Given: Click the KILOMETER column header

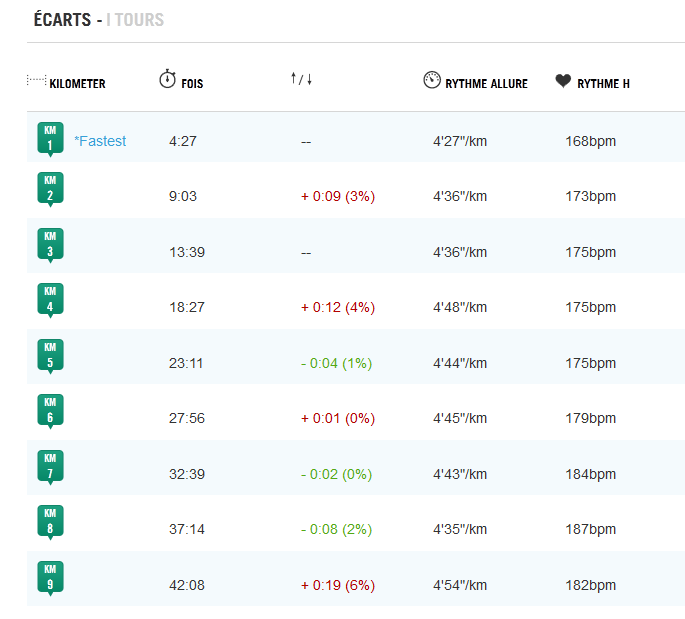Looking at the screenshot, I should pyautogui.click(x=77, y=83).
